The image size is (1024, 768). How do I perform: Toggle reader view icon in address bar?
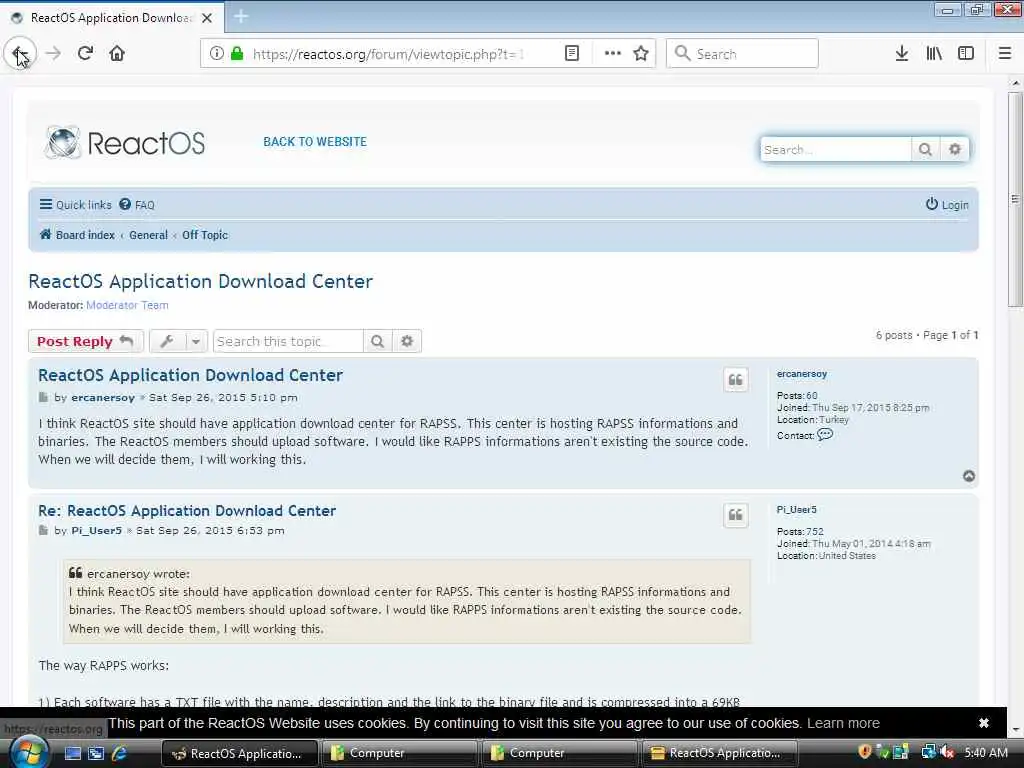coord(571,54)
